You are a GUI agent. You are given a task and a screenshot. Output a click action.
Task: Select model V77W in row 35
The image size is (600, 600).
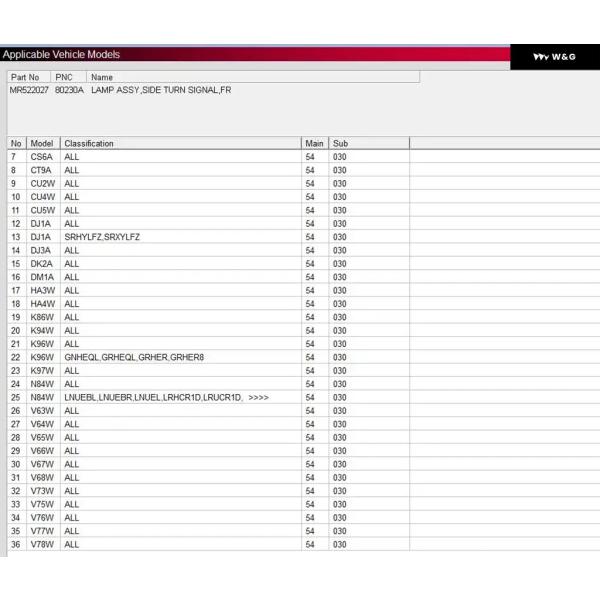point(42,532)
